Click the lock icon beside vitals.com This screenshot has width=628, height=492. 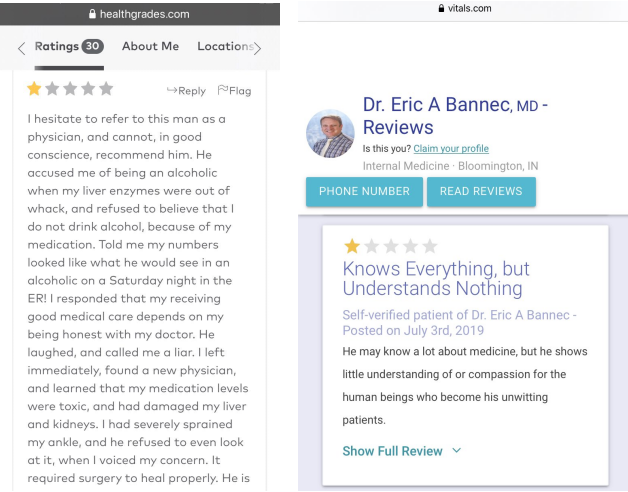tap(441, 8)
